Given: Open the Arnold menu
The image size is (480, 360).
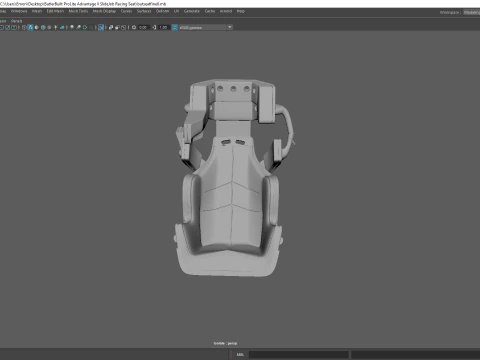Looking at the screenshot, I should point(226,11).
